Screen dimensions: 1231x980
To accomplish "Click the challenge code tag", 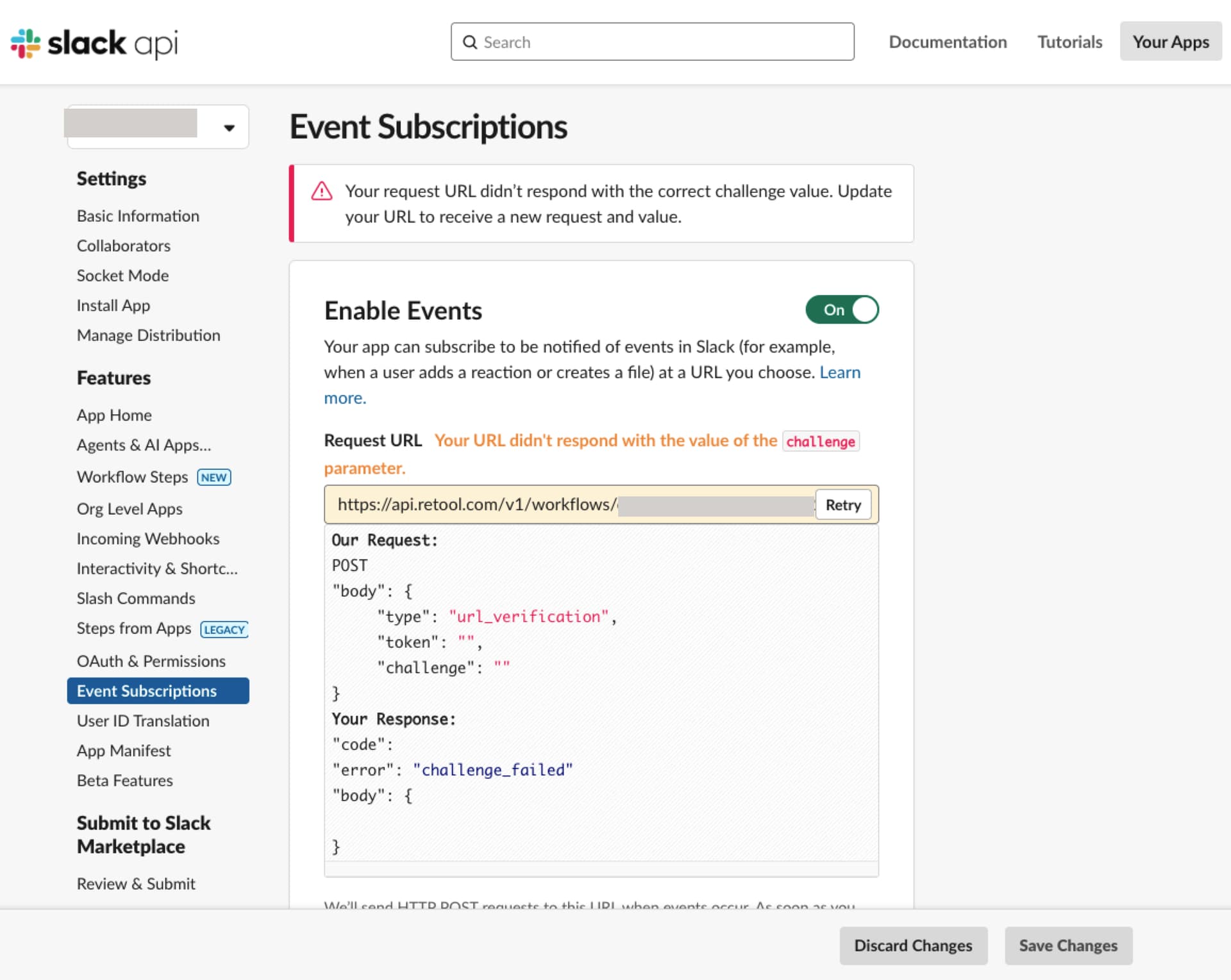I will 821,441.
